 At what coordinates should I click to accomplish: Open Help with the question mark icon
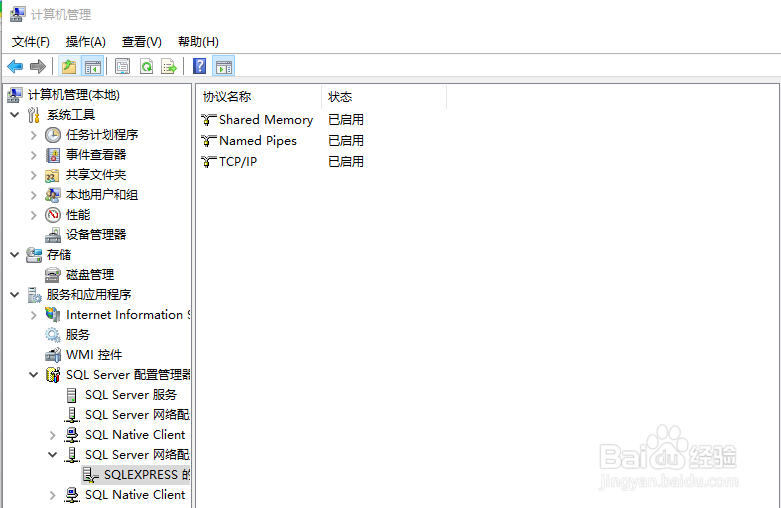(199, 66)
